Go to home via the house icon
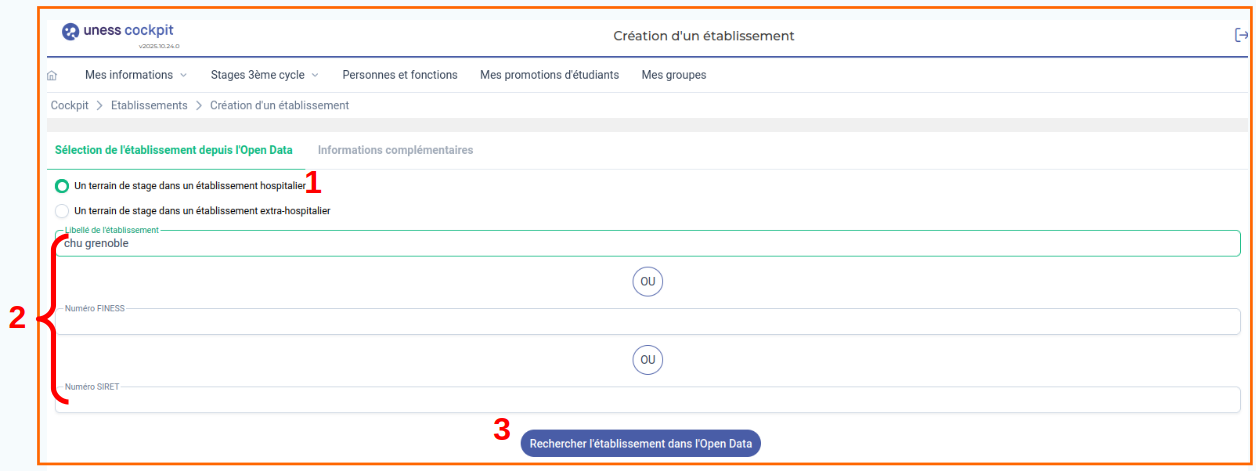This screenshot has width=1256, height=471. [52, 75]
